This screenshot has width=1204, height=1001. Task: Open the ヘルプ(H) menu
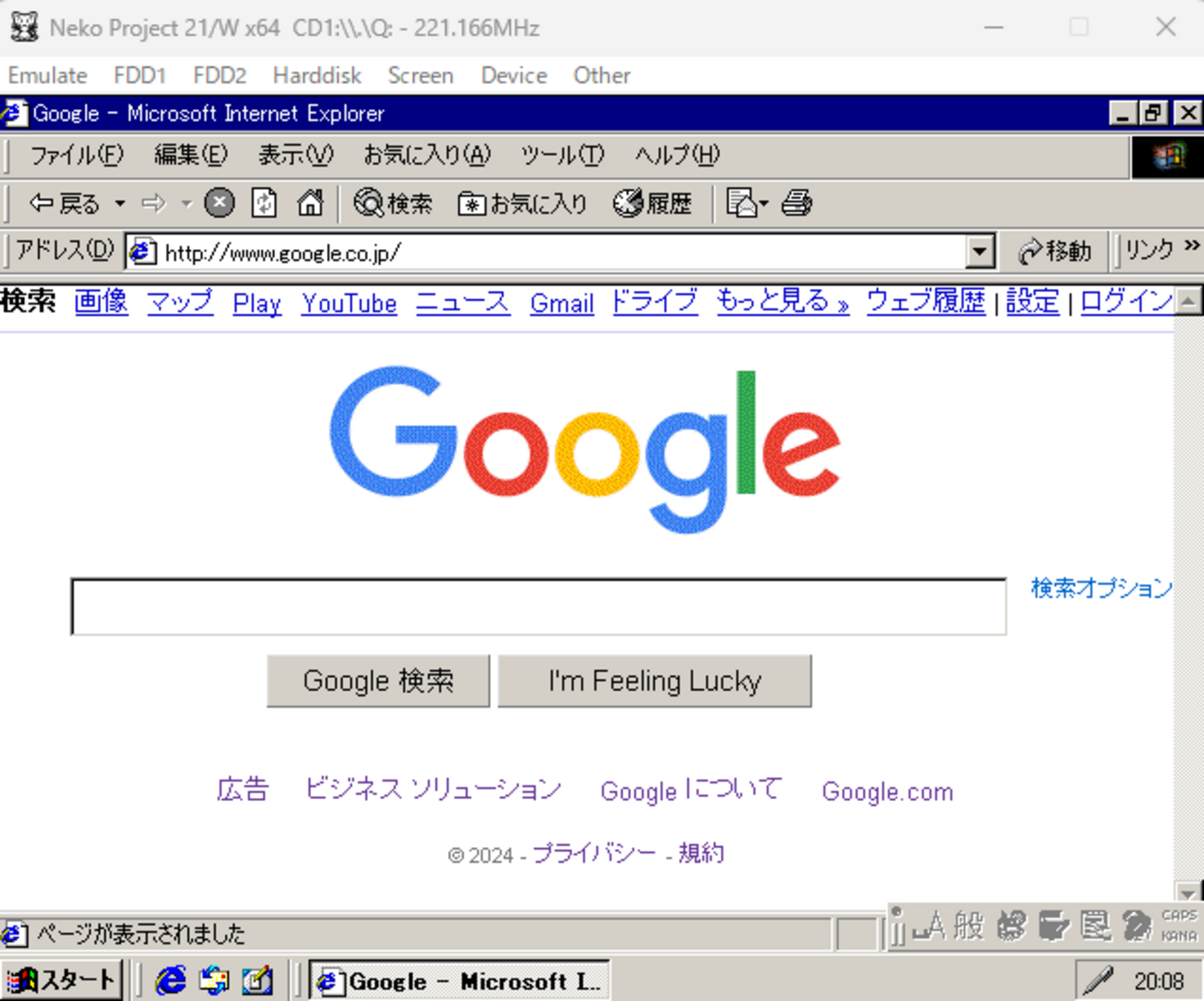(677, 155)
